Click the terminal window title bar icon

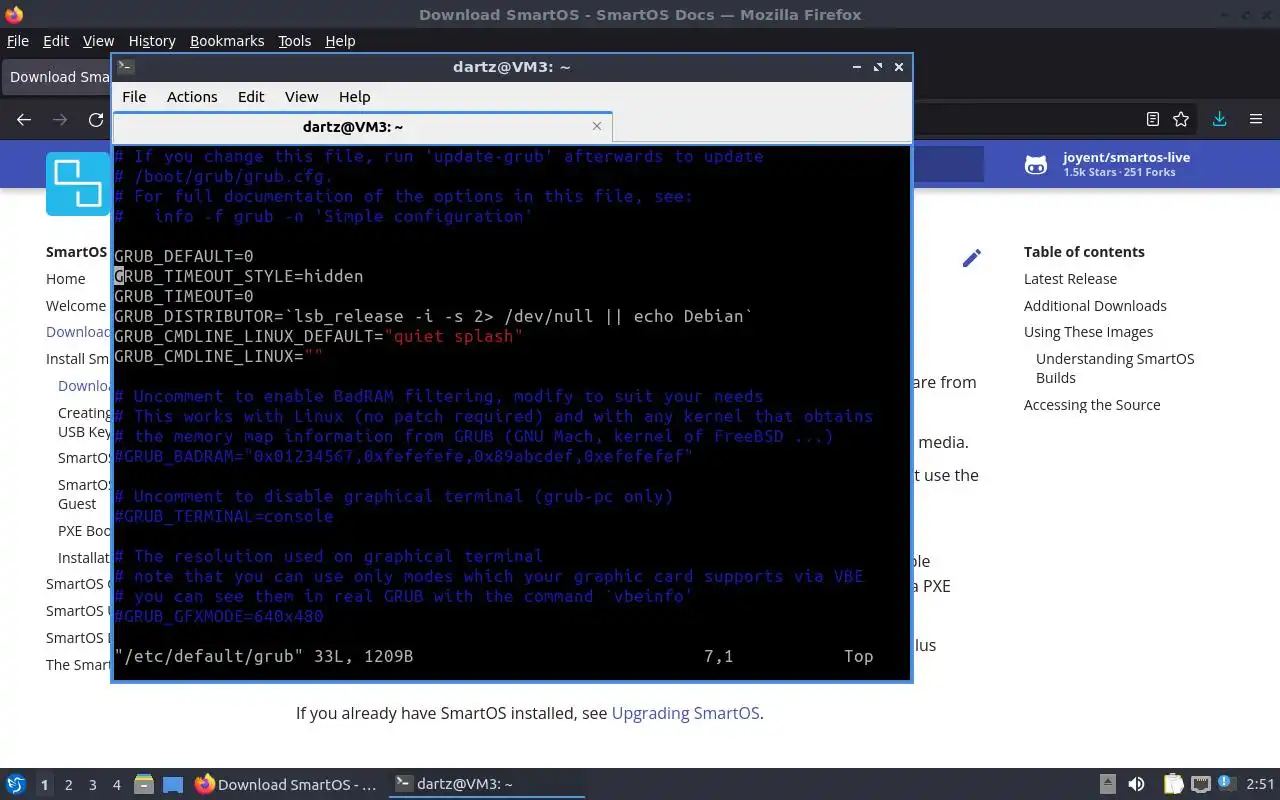(125, 67)
